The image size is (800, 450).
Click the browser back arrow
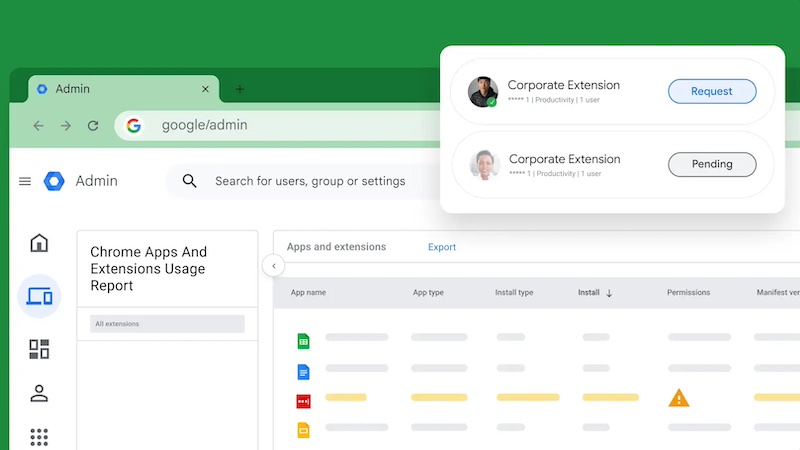(38, 126)
